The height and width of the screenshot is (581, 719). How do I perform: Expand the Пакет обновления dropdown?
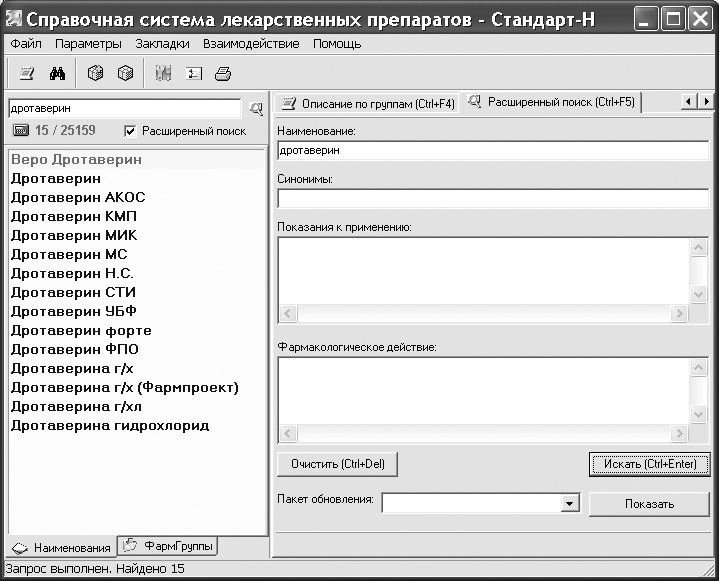pos(570,504)
